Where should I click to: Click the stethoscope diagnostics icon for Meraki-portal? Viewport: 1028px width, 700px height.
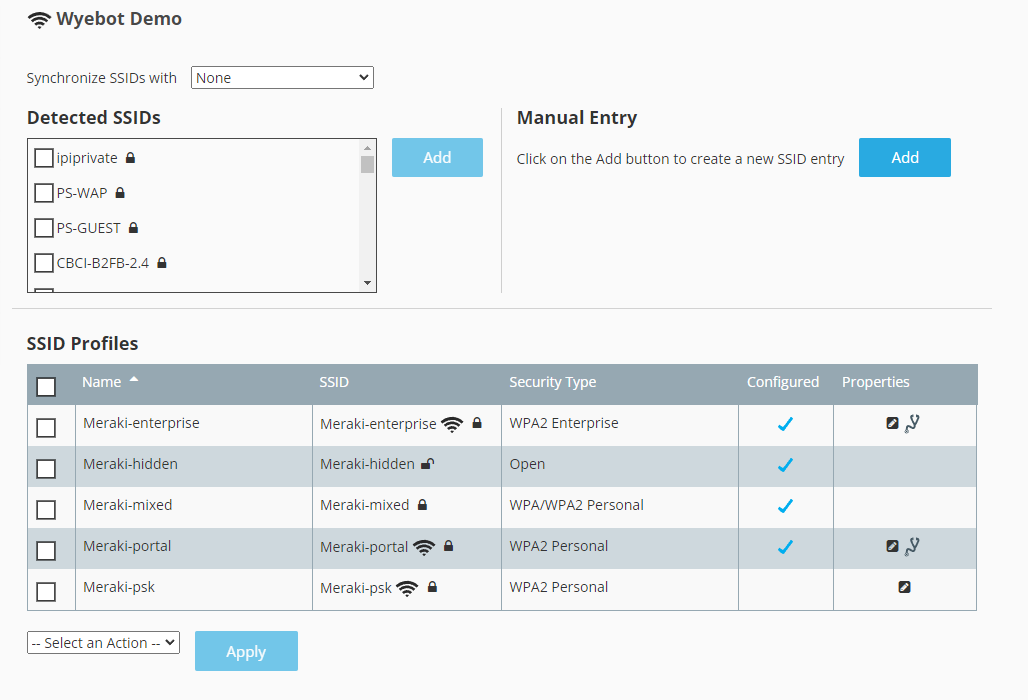click(x=912, y=546)
